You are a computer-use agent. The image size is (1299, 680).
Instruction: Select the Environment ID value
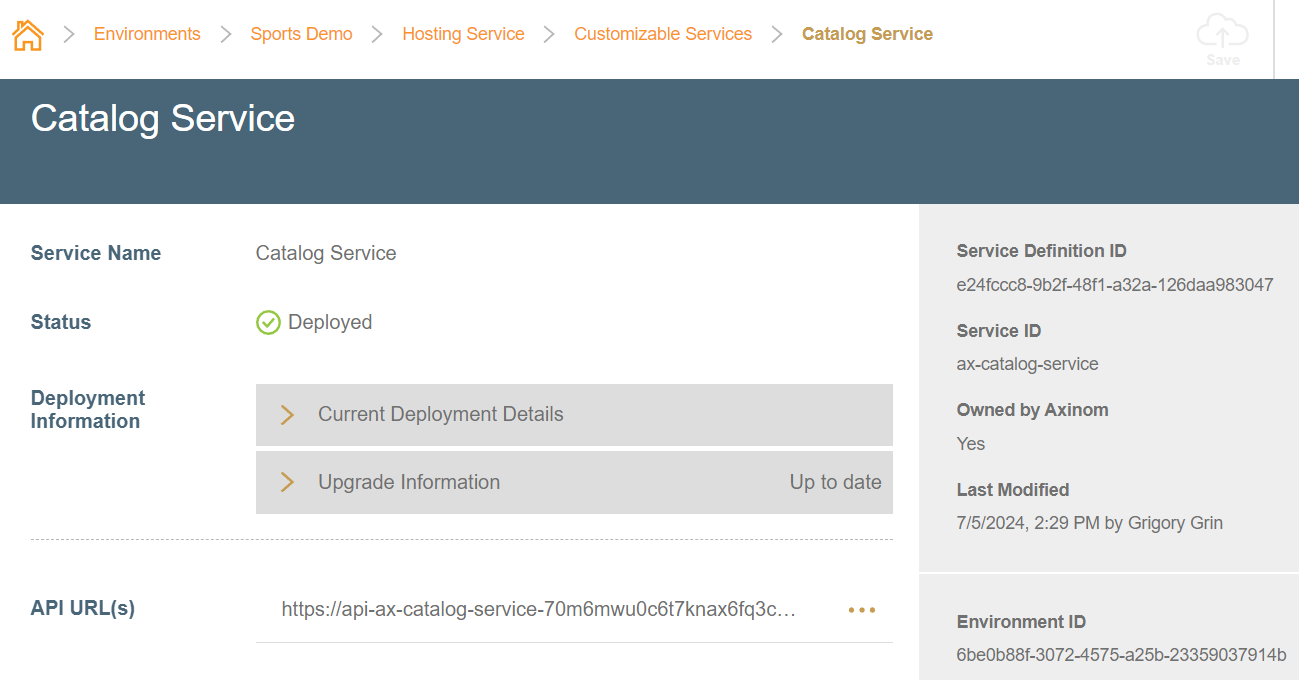pos(1121,655)
